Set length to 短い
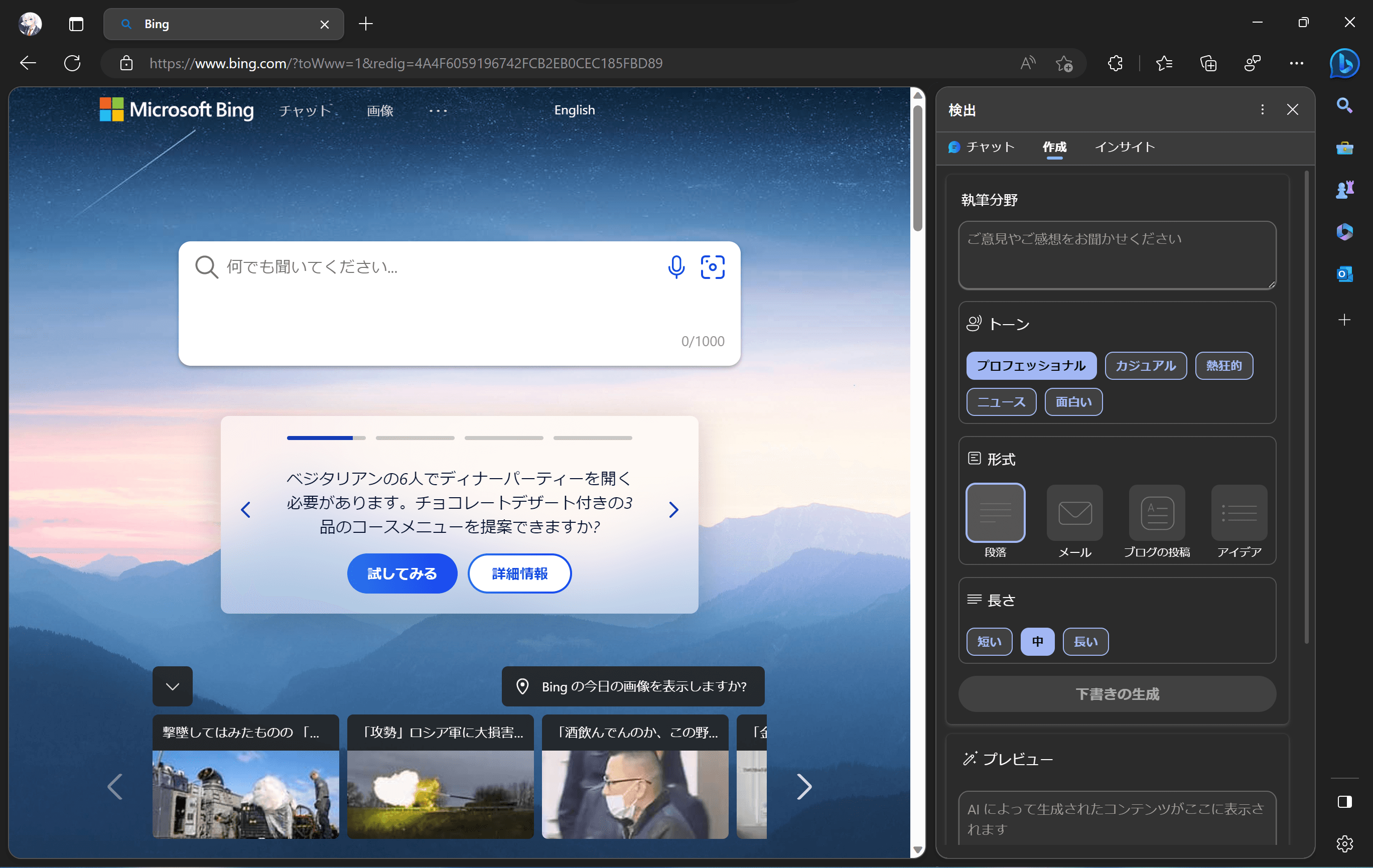 coord(989,642)
